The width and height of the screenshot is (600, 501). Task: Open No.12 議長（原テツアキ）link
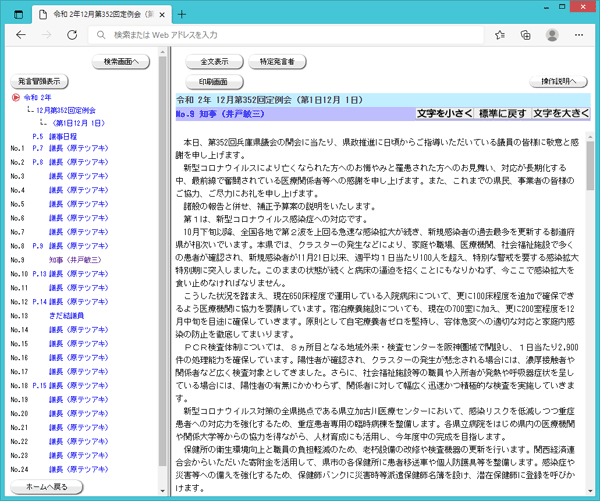coord(78,302)
